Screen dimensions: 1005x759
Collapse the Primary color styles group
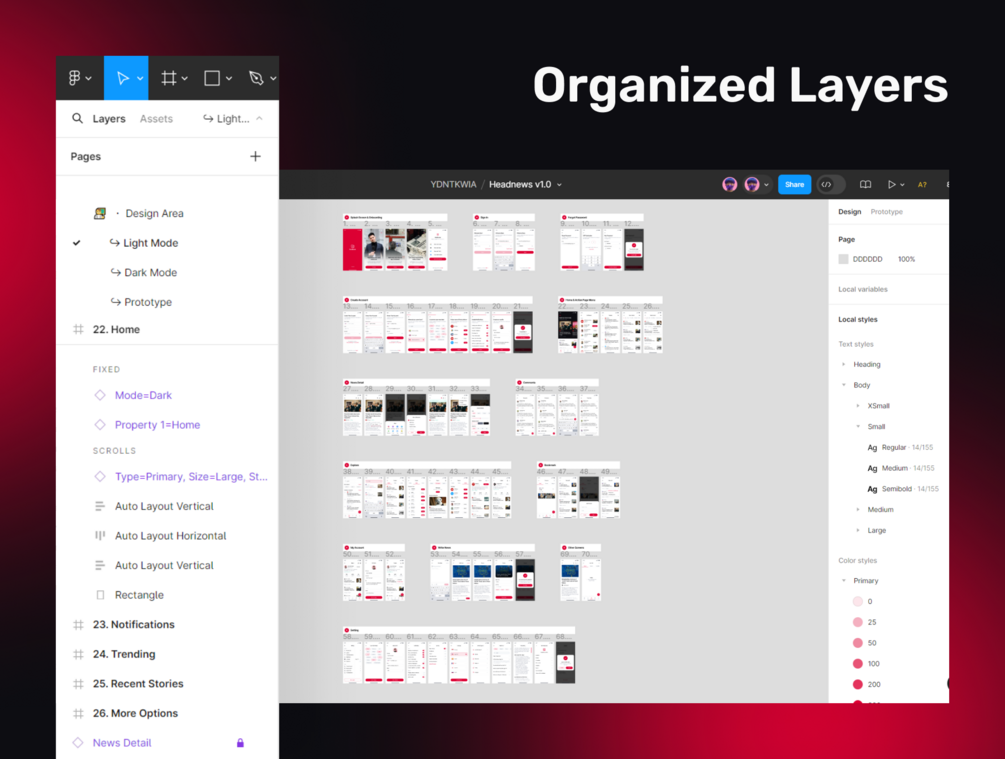(x=843, y=581)
